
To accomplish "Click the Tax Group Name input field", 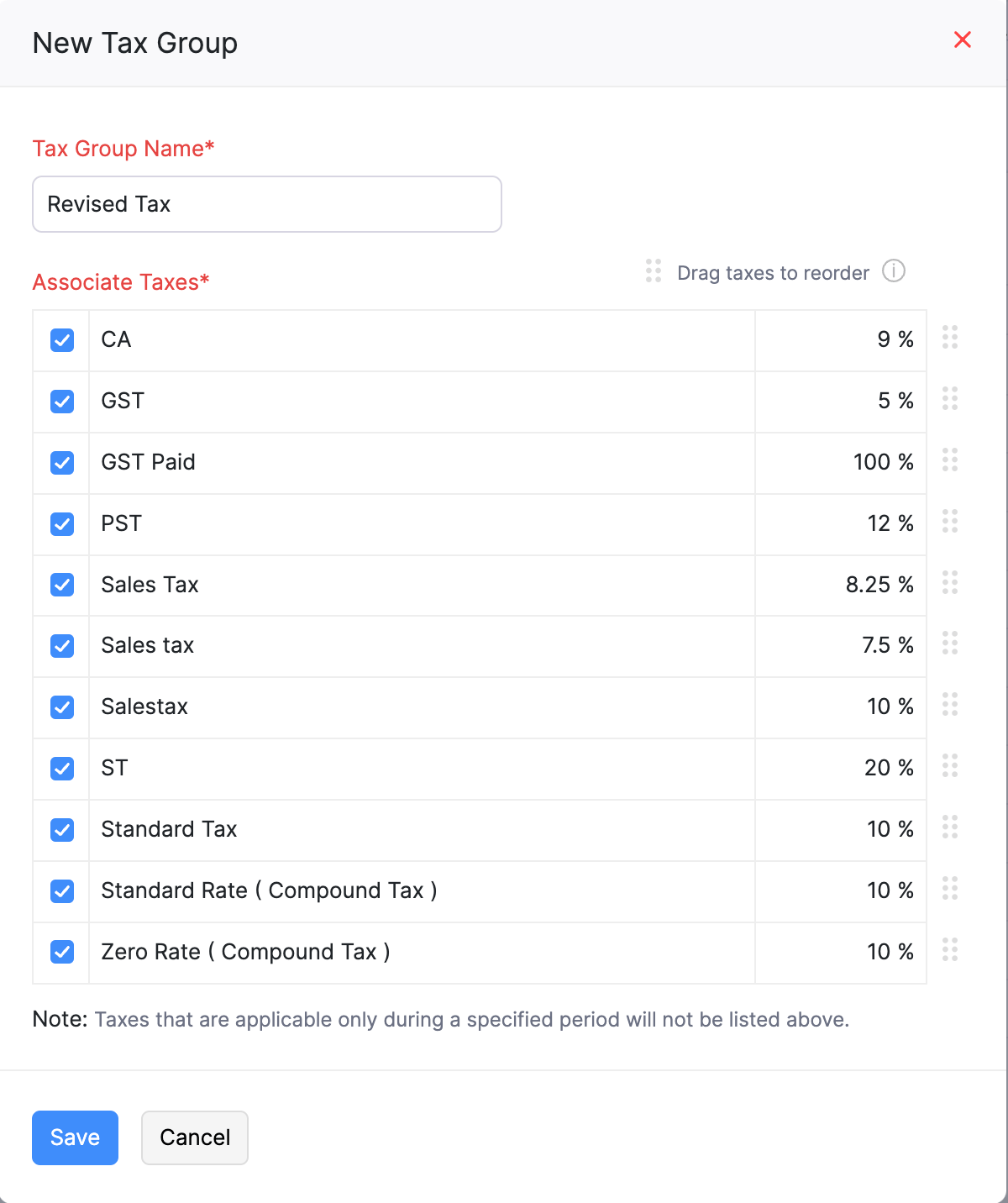I will (x=266, y=204).
